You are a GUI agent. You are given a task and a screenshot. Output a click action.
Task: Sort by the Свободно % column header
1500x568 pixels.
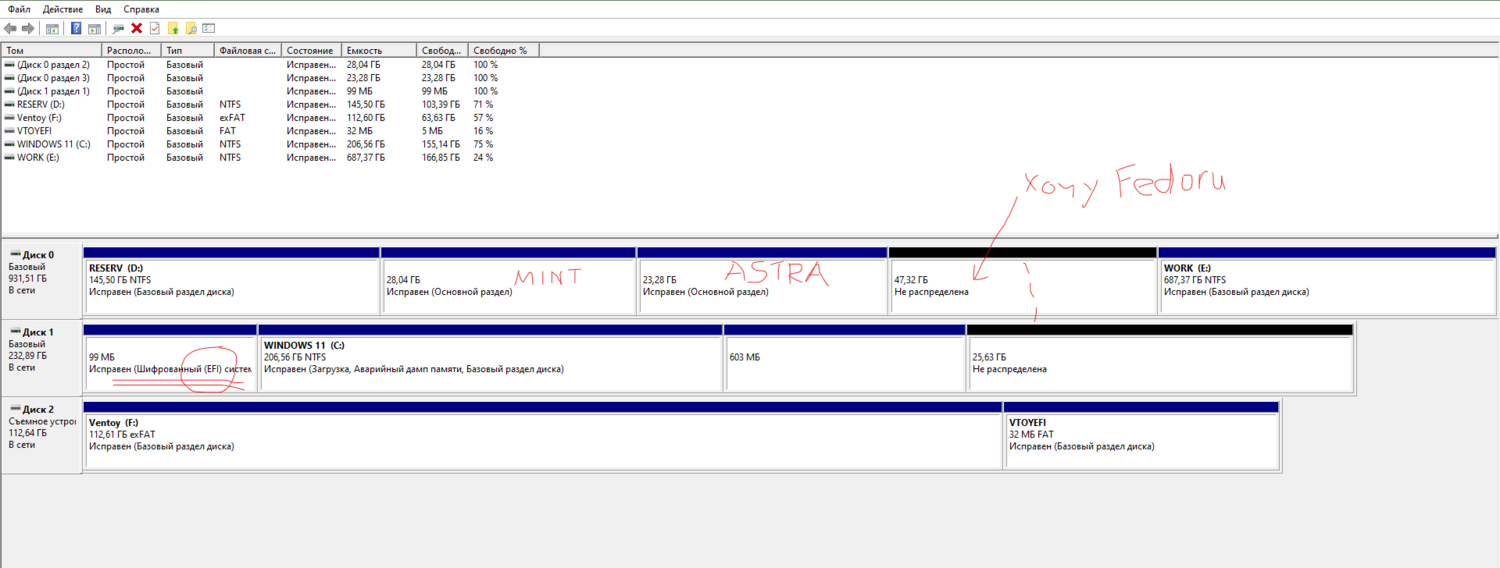click(504, 50)
